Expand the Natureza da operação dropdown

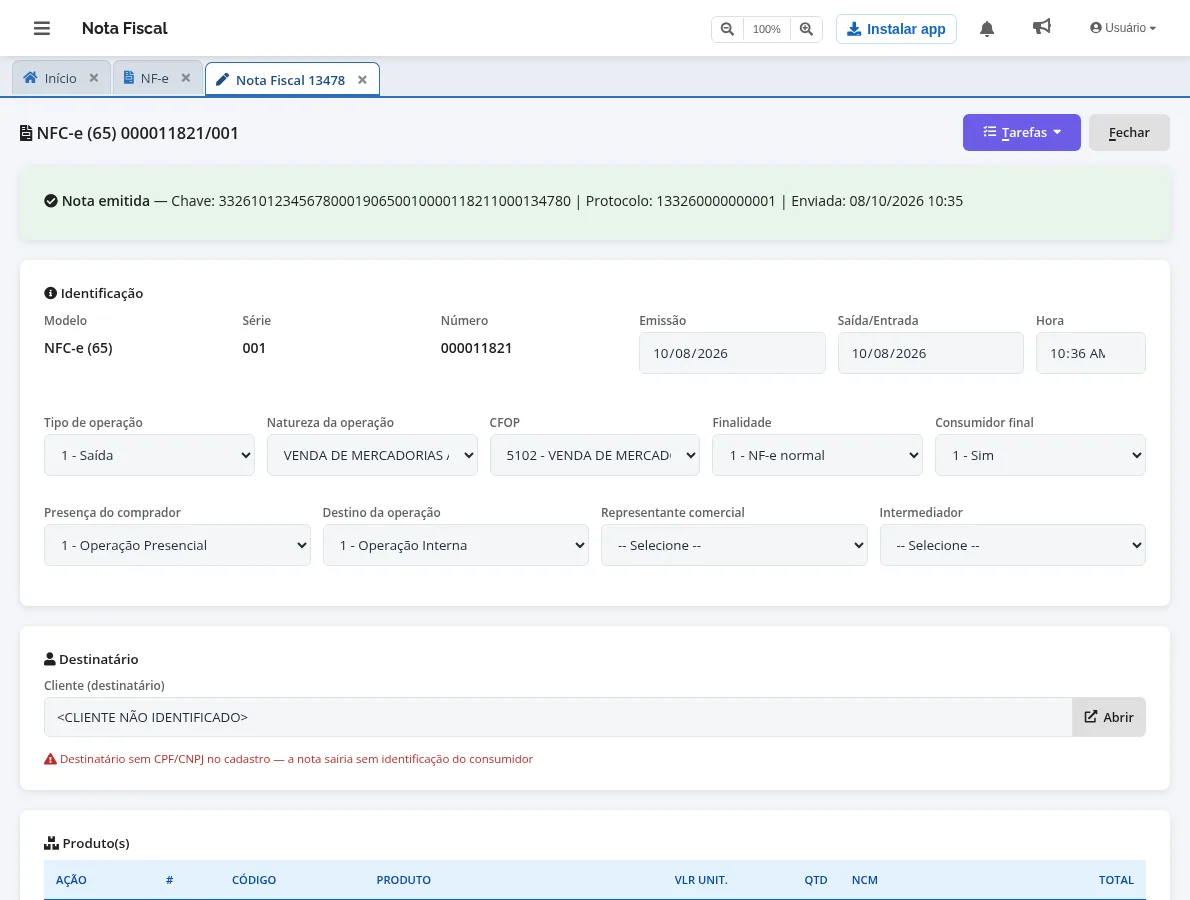(x=372, y=455)
